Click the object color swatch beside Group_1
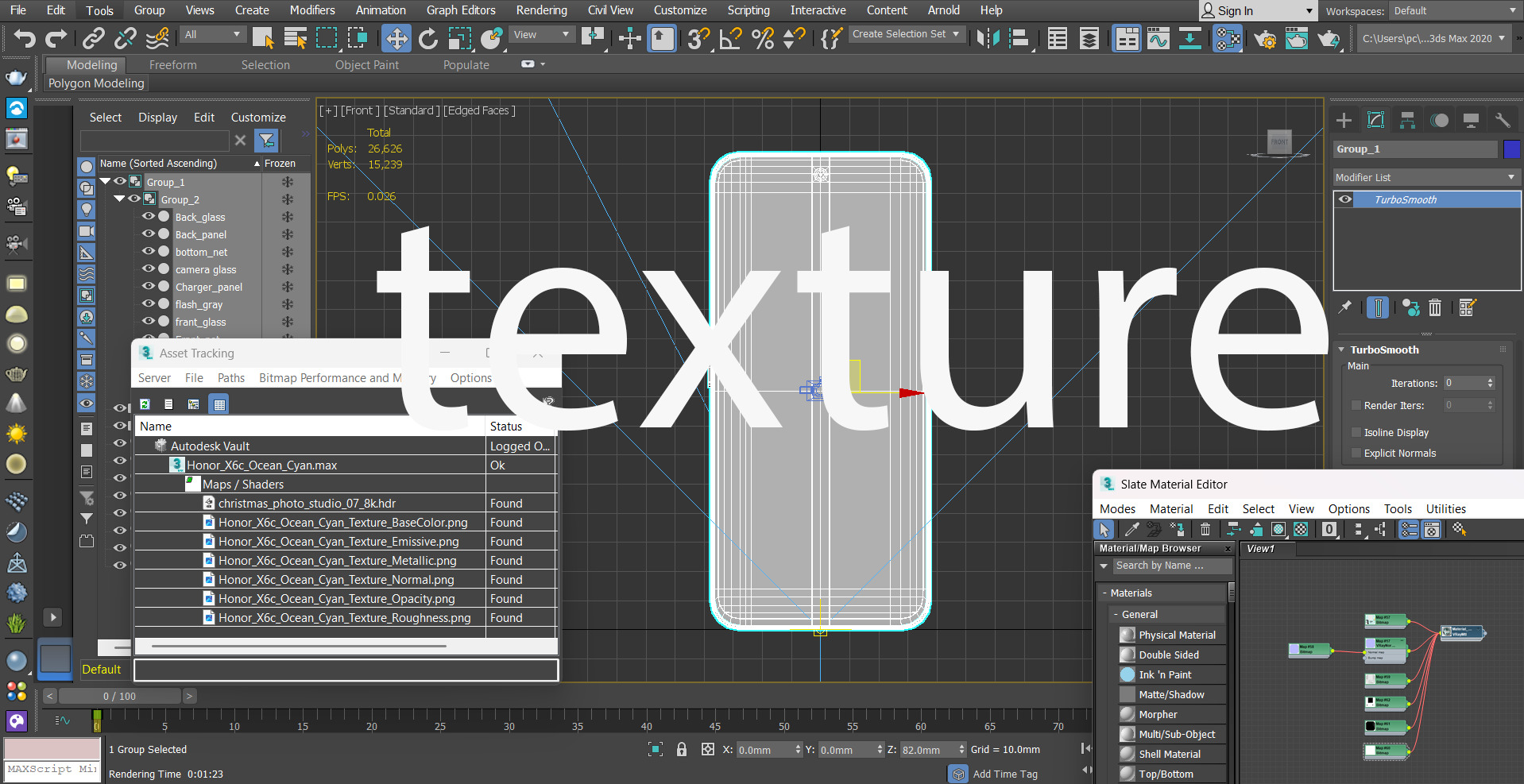 [x=1512, y=149]
